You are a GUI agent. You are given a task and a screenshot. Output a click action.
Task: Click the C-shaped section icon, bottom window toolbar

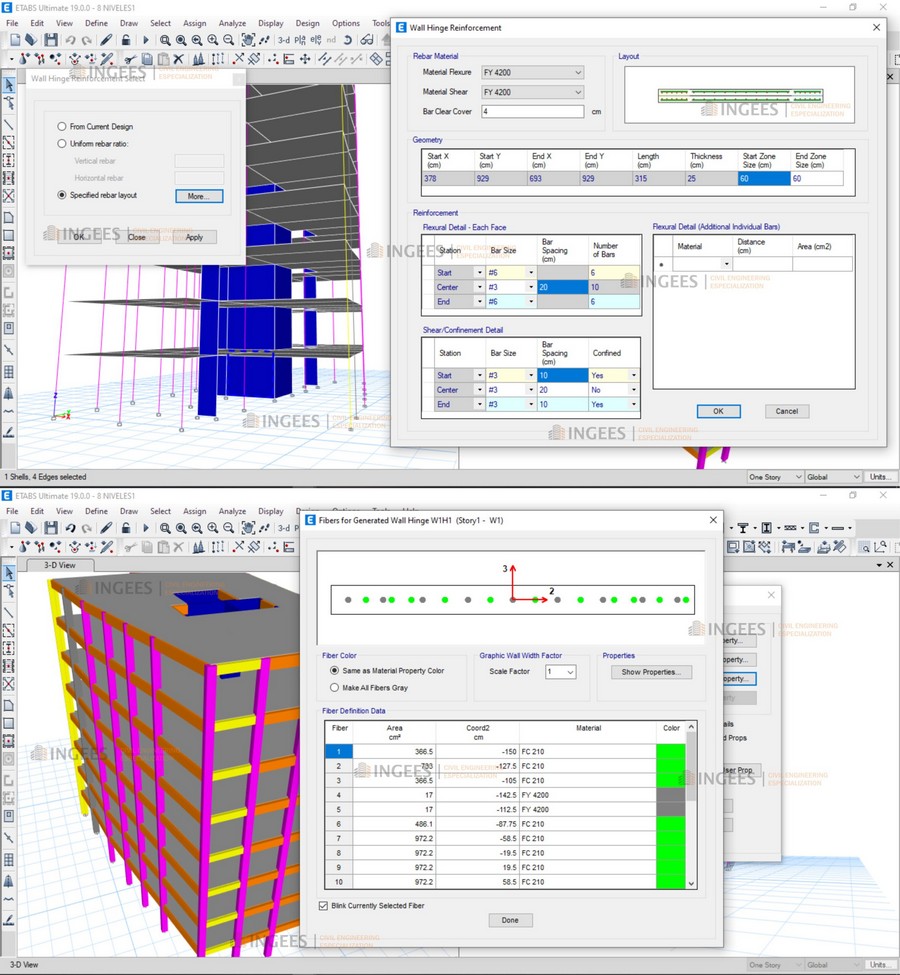pyautogui.click(x=814, y=528)
